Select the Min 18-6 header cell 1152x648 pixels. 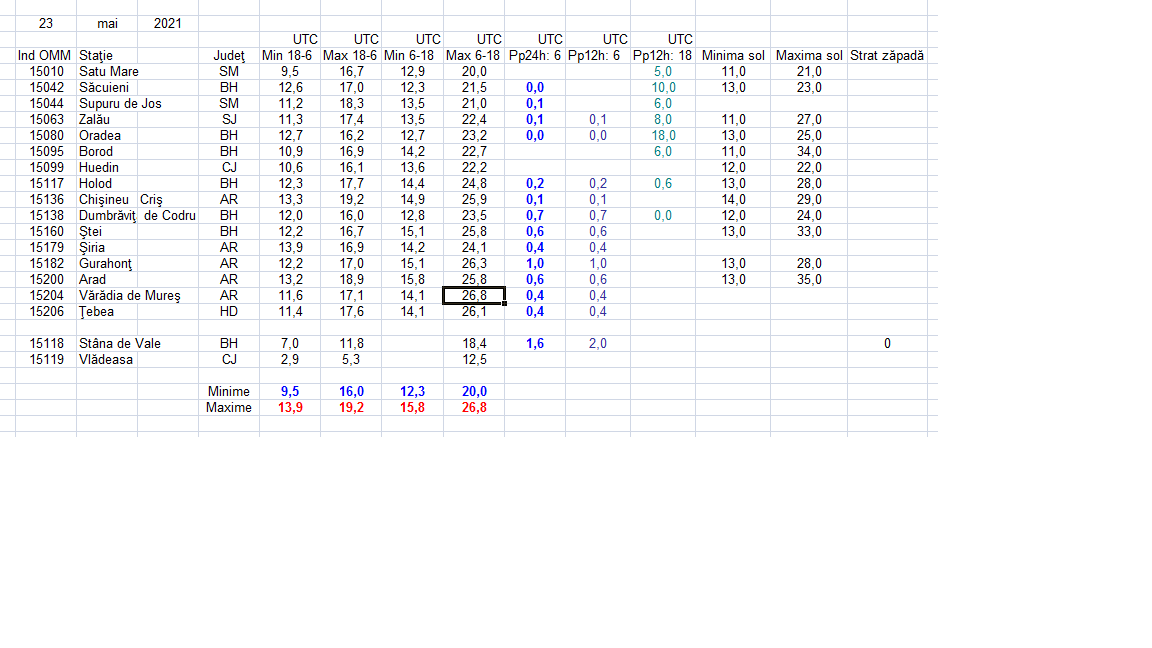pyautogui.click(x=287, y=55)
